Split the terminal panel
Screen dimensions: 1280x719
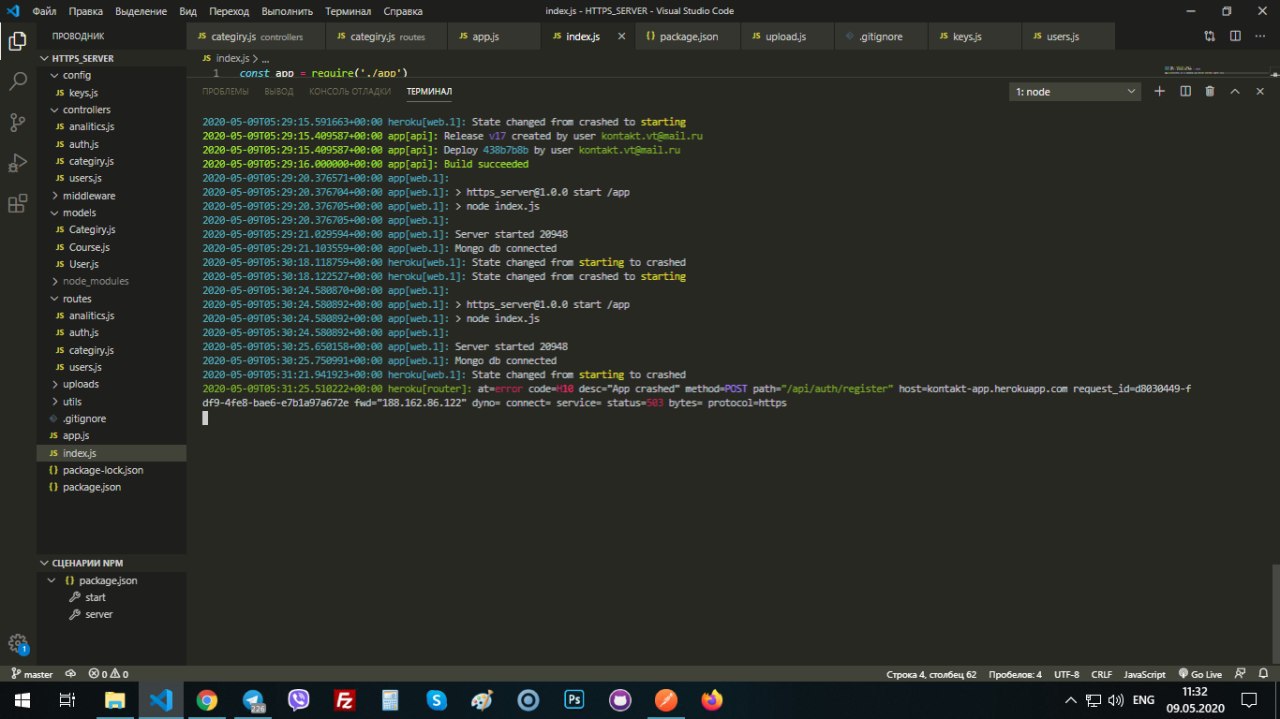pyautogui.click(x=1185, y=91)
